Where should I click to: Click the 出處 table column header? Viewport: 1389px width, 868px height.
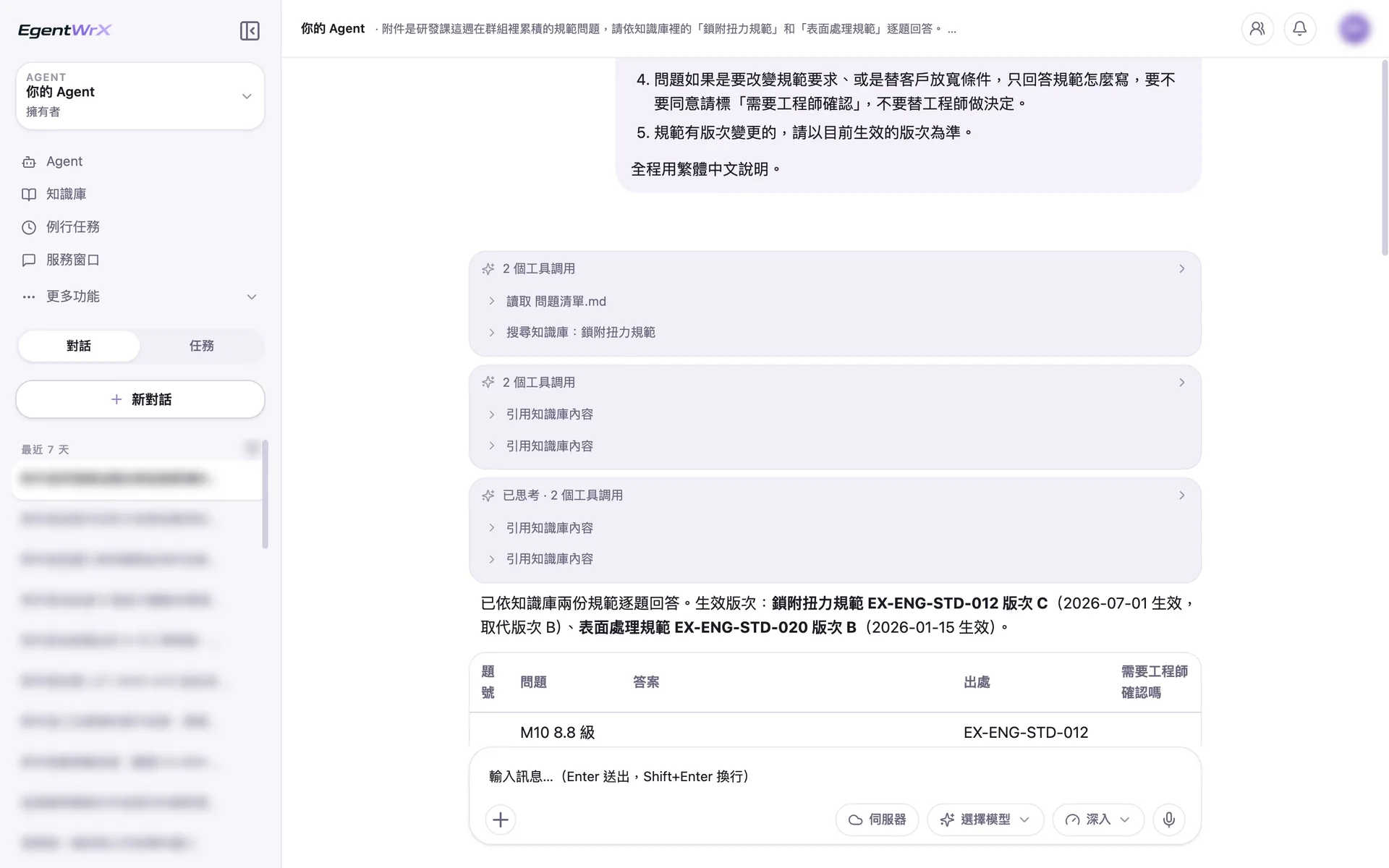[x=977, y=682]
